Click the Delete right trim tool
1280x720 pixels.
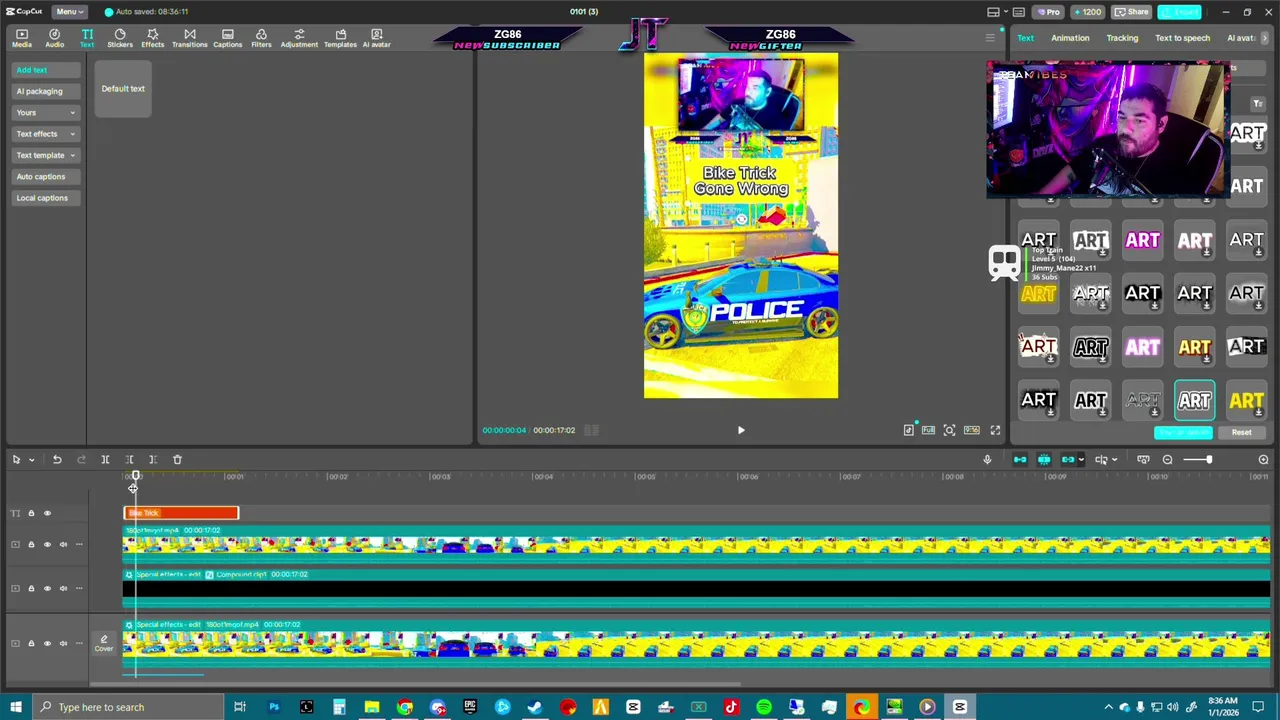click(153, 459)
